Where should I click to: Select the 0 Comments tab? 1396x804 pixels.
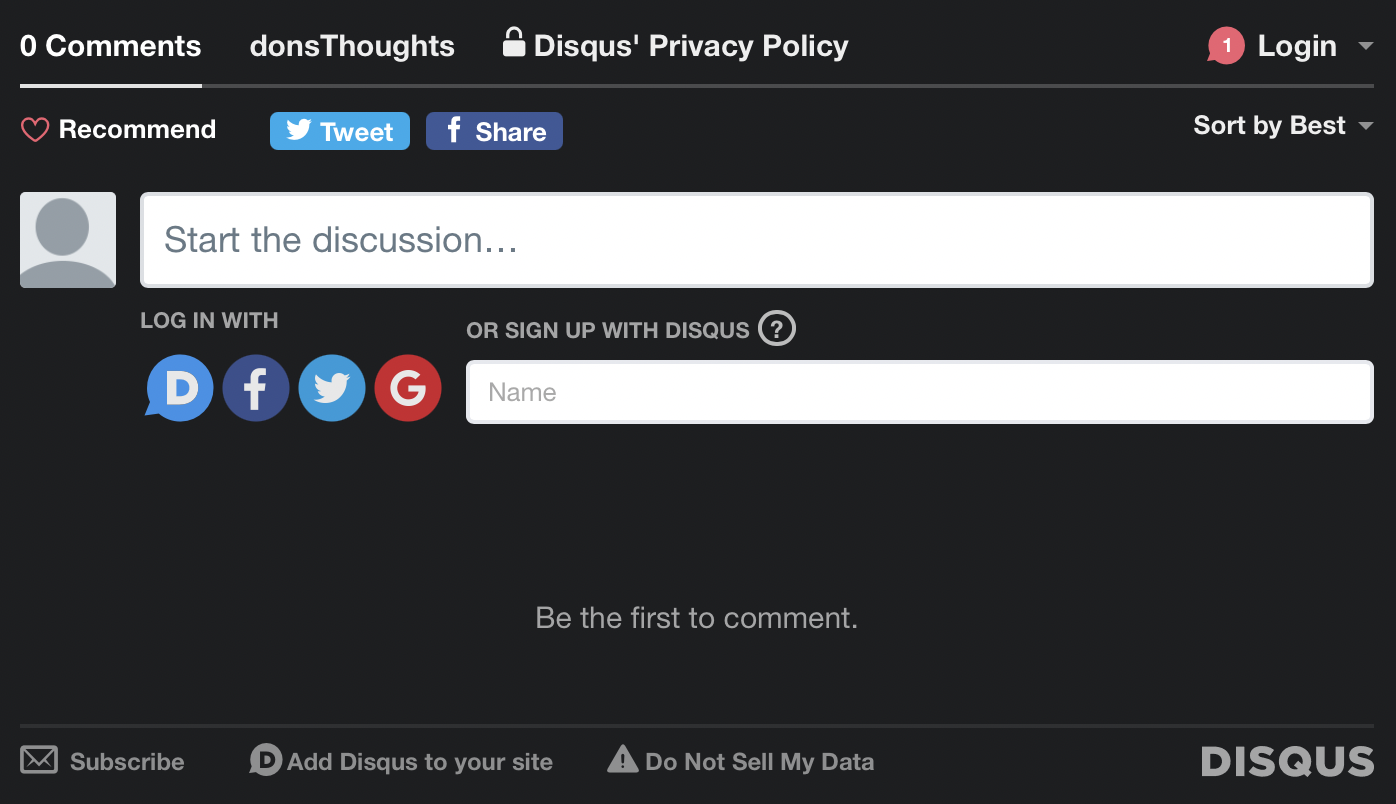coord(111,46)
